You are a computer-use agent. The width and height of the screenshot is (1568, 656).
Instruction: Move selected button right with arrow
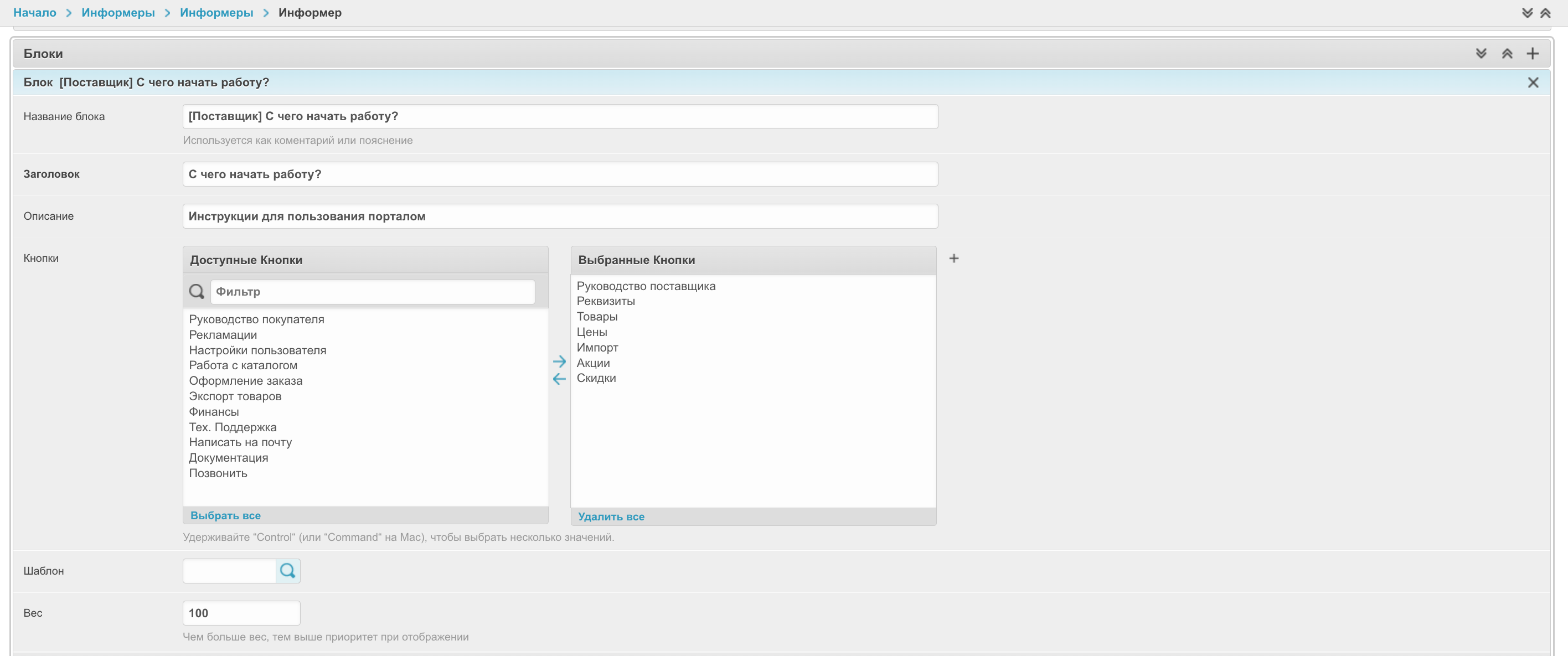(559, 361)
